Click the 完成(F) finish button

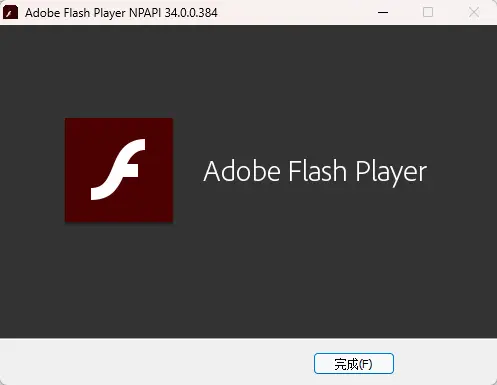click(x=354, y=364)
